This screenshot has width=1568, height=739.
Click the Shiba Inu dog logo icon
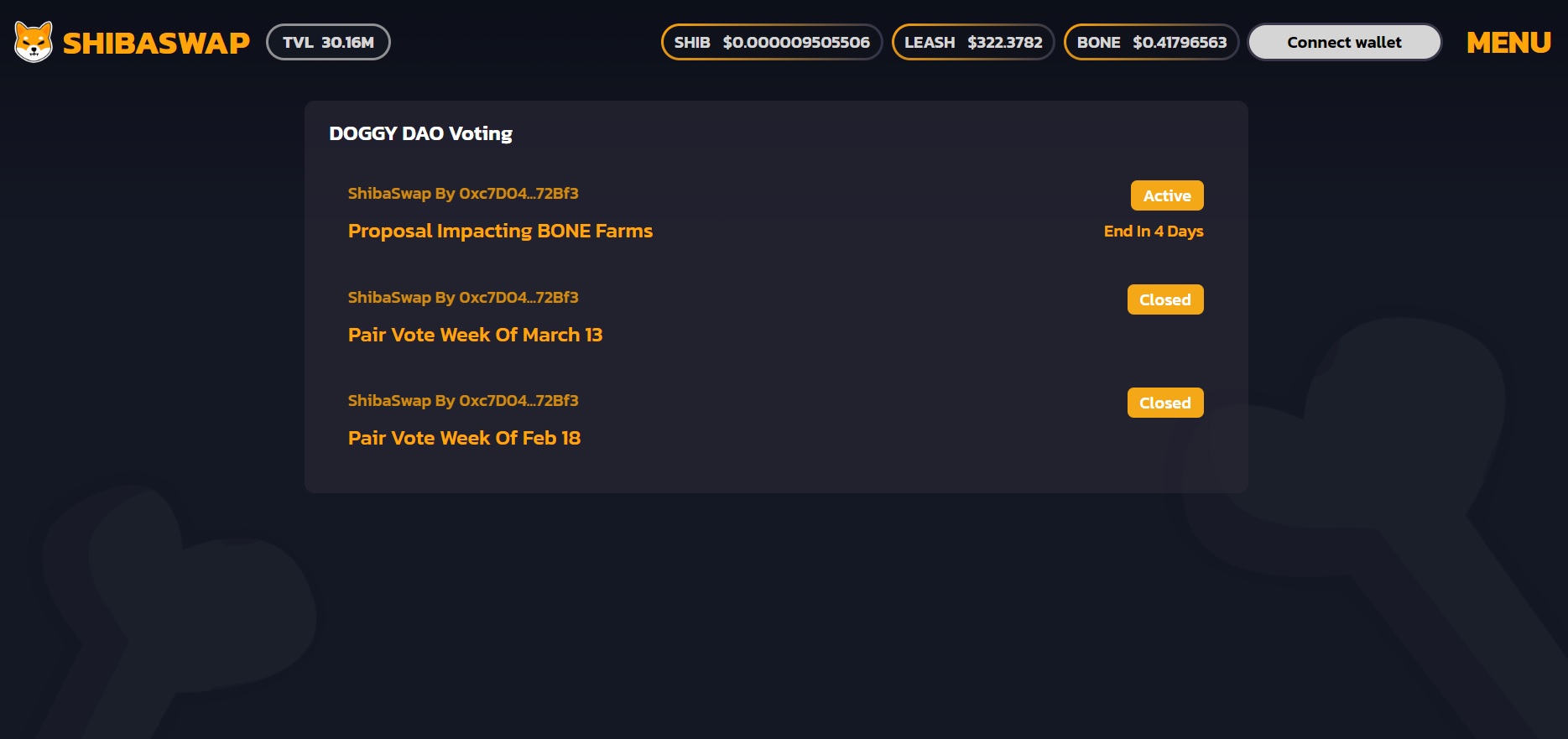(x=34, y=42)
